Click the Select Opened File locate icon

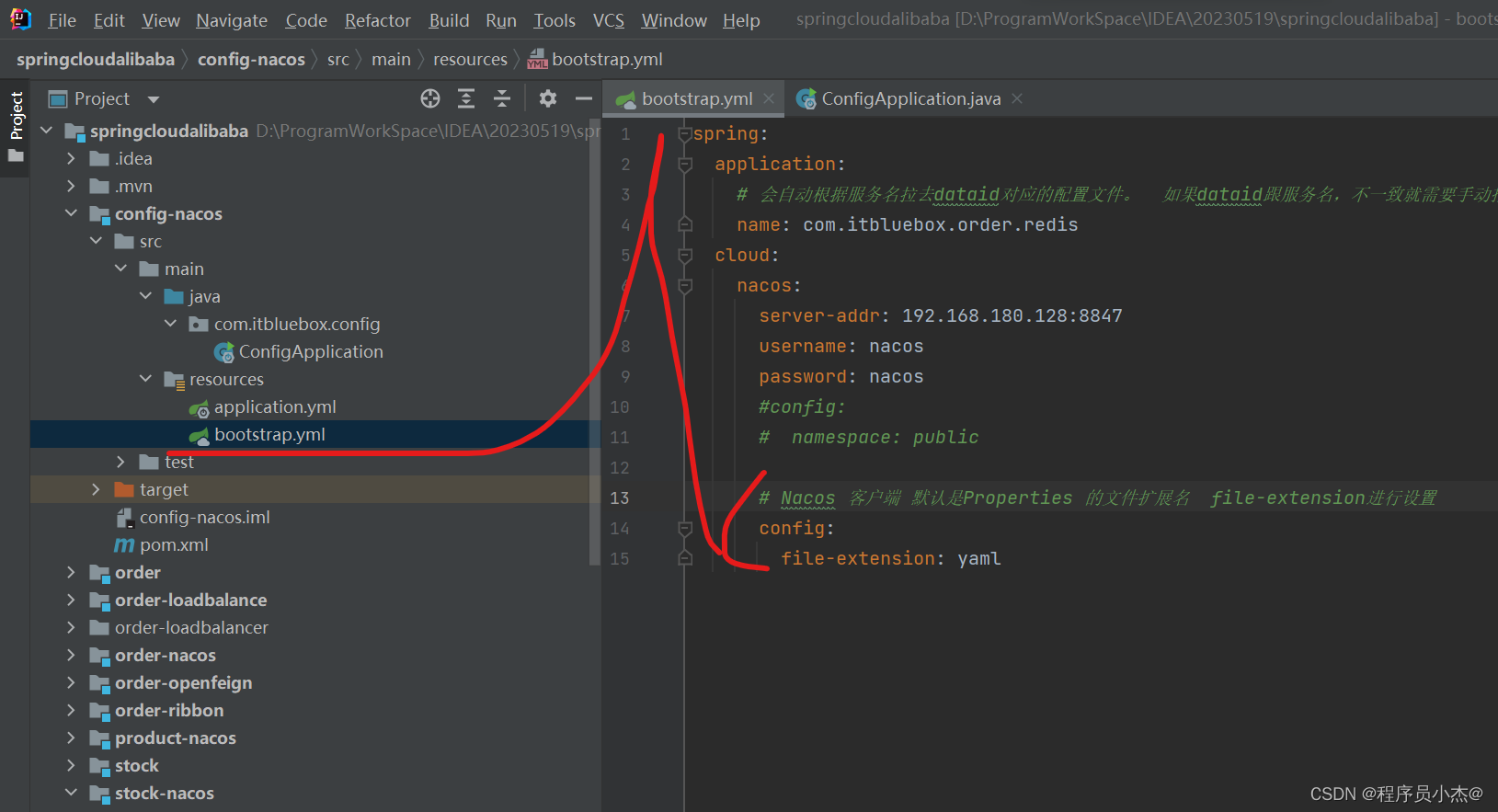pyautogui.click(x=430, y=98)
